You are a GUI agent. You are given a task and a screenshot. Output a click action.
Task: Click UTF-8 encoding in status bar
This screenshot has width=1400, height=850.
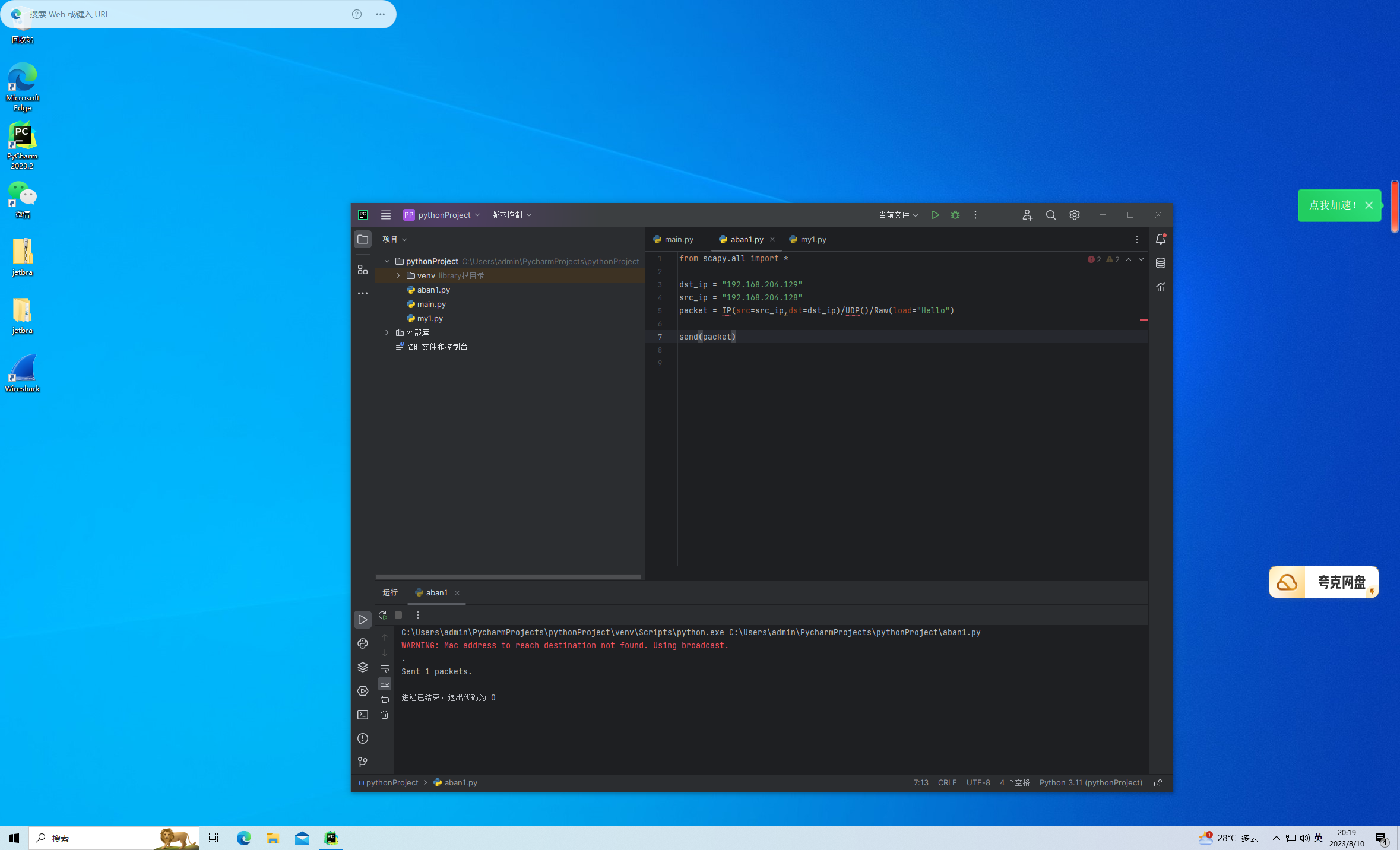point(978,783)
